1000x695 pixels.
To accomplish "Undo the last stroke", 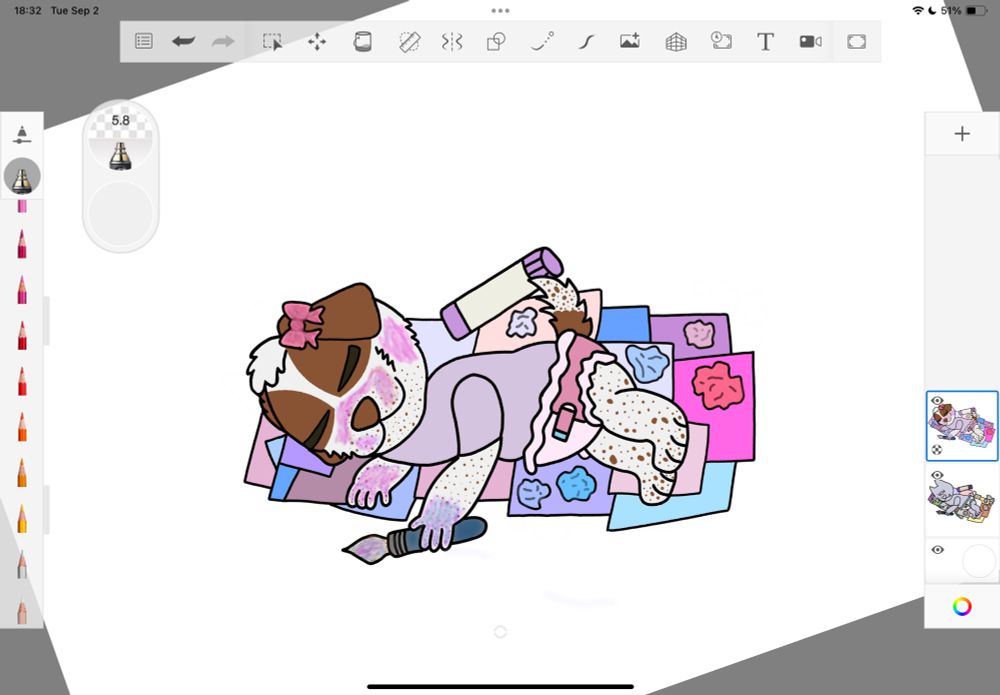I will pos(183,41).
